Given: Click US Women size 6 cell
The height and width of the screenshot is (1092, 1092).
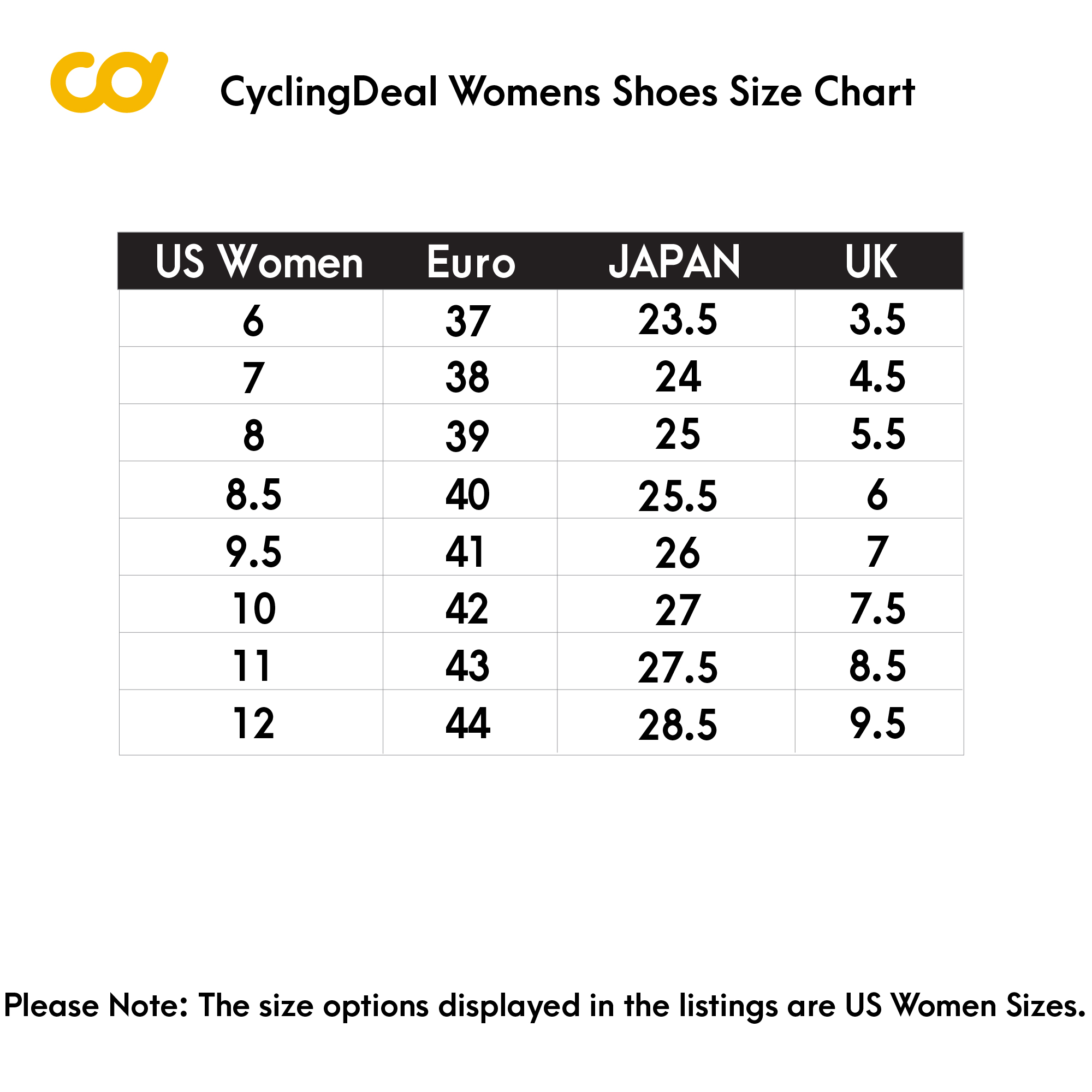Looking at the screenshot, I should 252,318.
